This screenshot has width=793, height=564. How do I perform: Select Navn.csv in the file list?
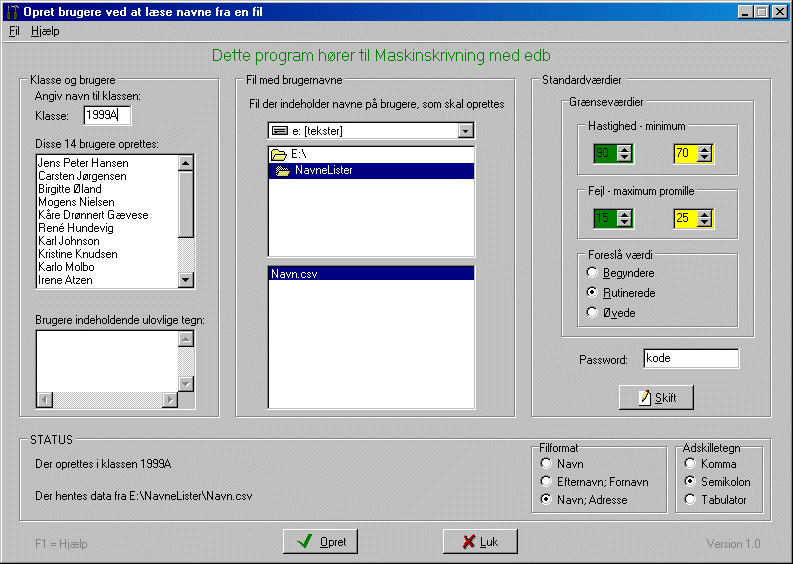click(370, 273)
